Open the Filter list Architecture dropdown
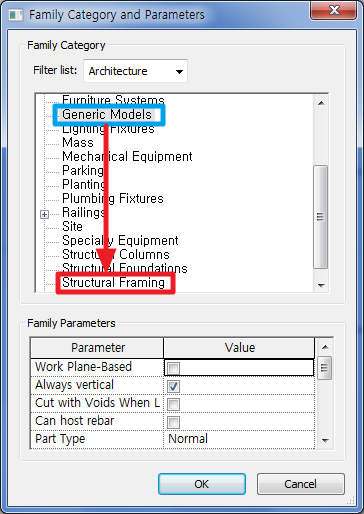This screenshot has width=364, height=514. click(x=135, y=71)
